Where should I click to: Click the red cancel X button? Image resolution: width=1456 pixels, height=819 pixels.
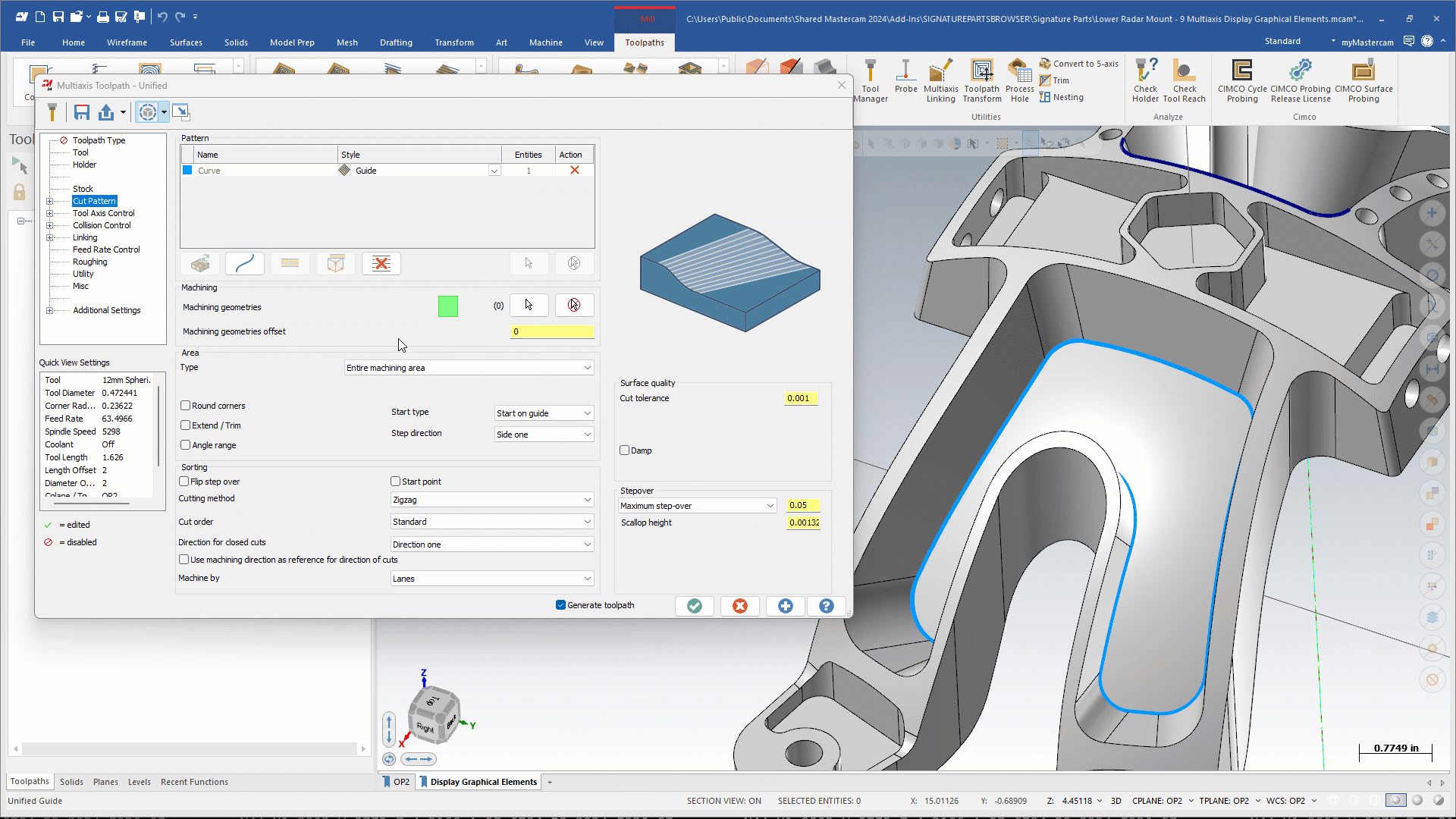pyautogui.click(x=740, y=606)
